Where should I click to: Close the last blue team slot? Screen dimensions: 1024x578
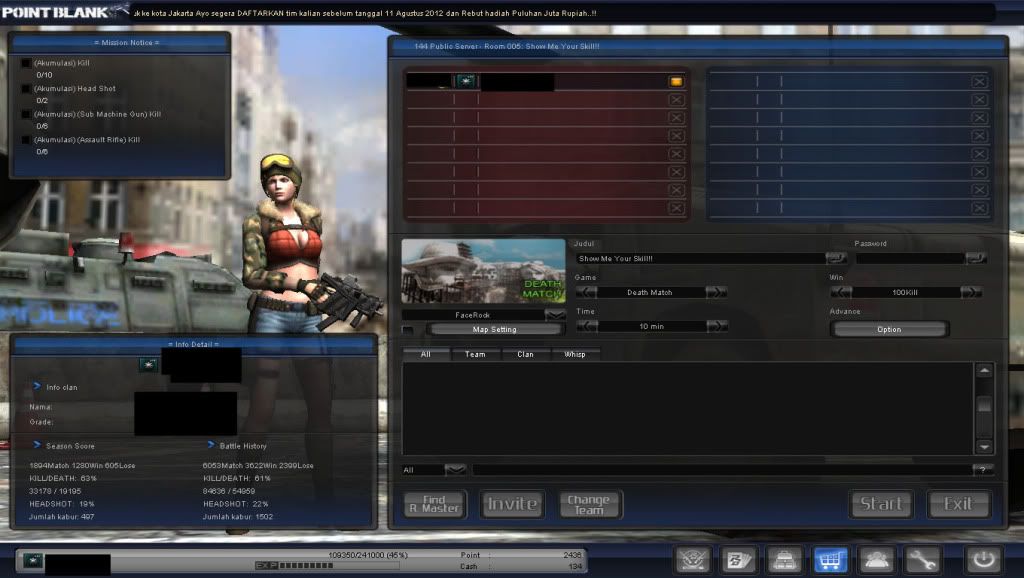979,208
